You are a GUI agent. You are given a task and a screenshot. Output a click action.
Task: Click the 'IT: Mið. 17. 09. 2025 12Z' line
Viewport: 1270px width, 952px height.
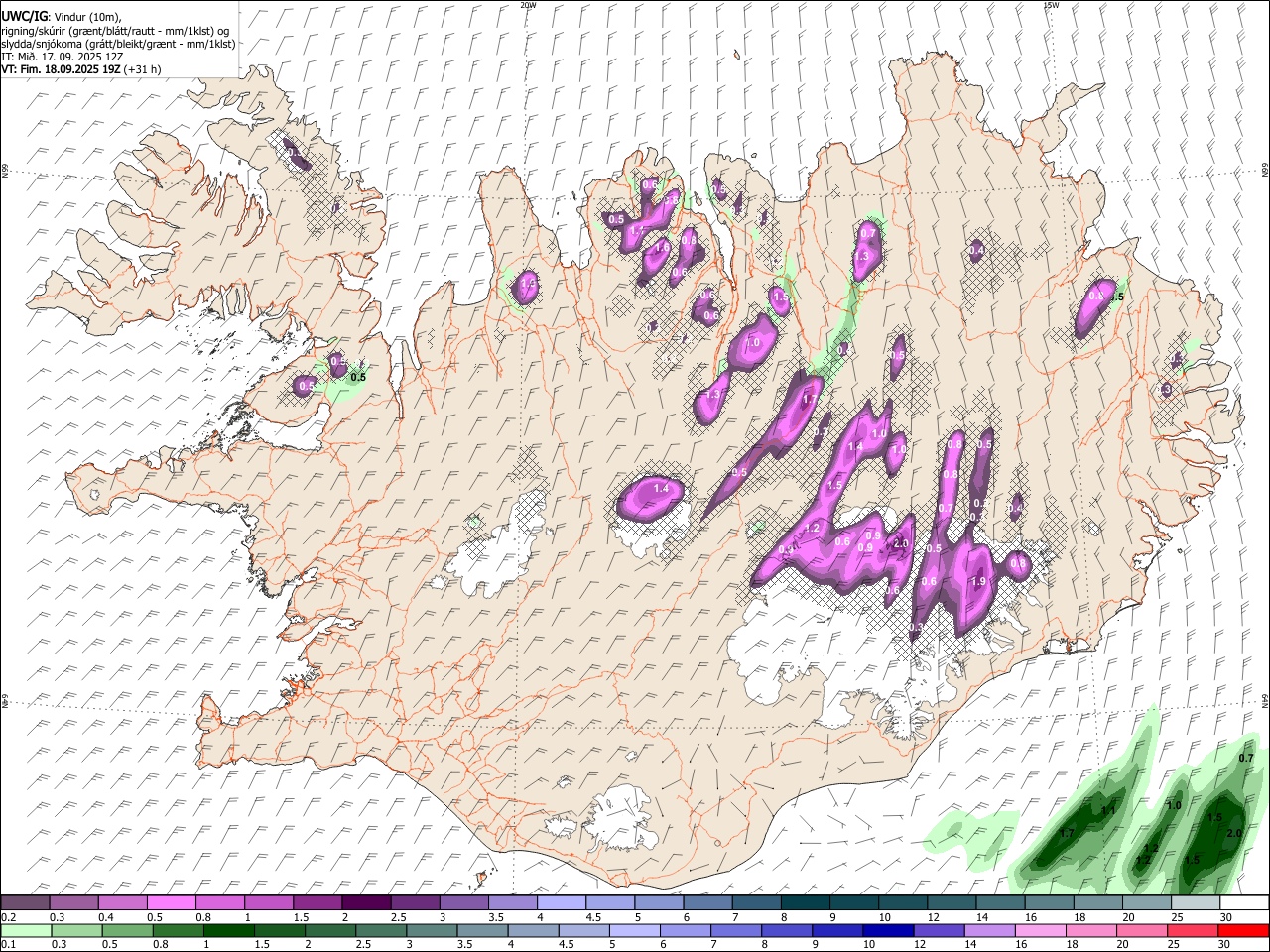click(x=63, y=57)
